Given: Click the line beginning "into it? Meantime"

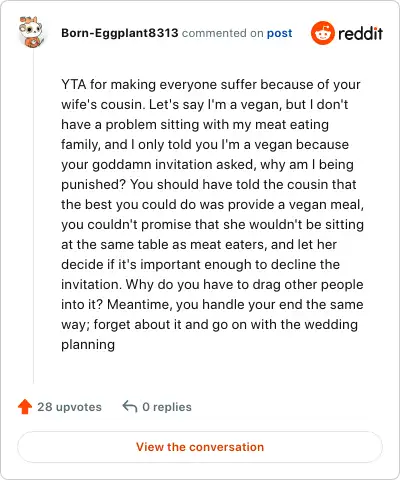Looking at the screenshot, I should pos(212,305).
